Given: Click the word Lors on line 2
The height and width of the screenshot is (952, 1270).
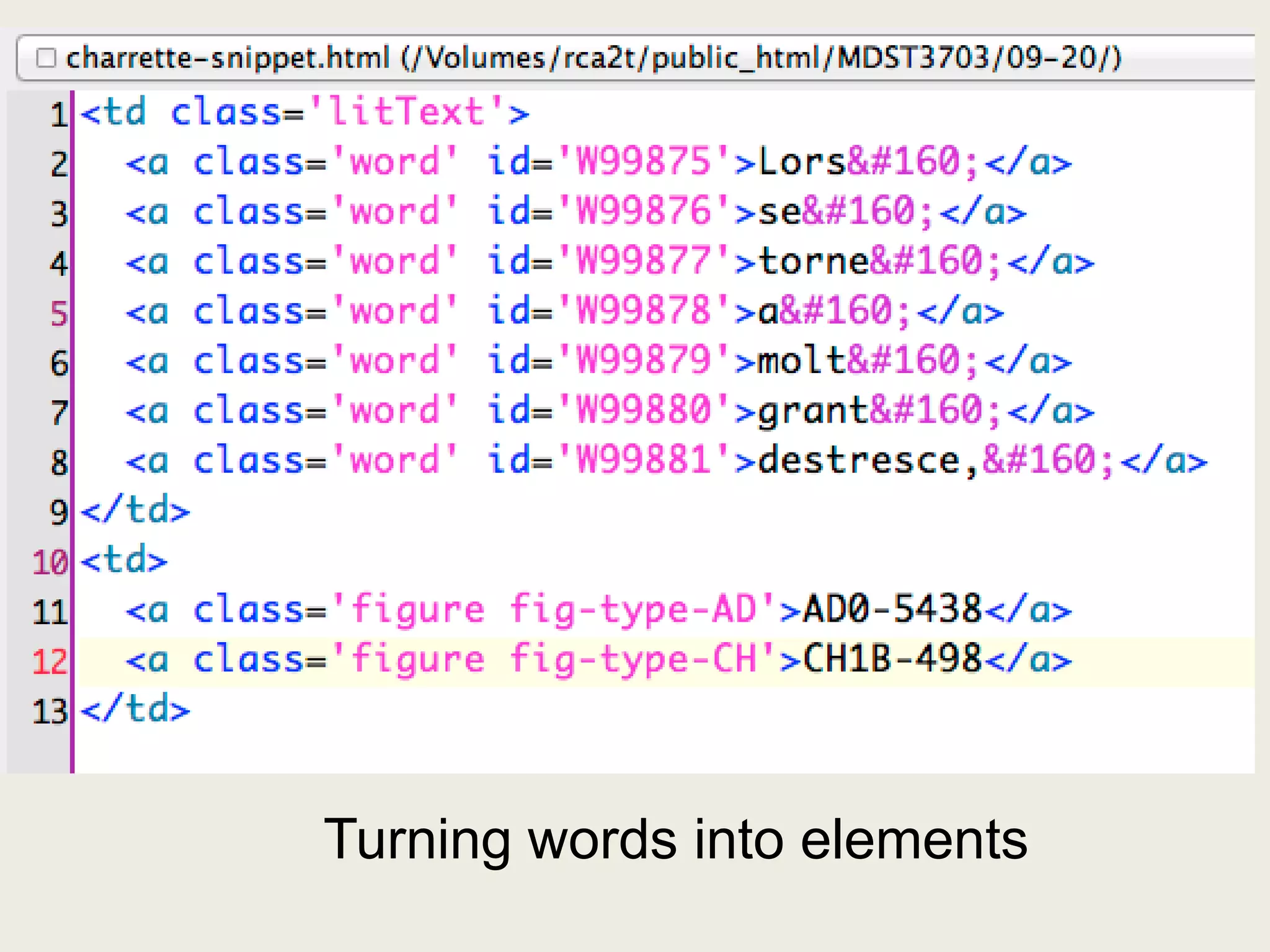Looking at the screenshot, I should coord(802,162).
